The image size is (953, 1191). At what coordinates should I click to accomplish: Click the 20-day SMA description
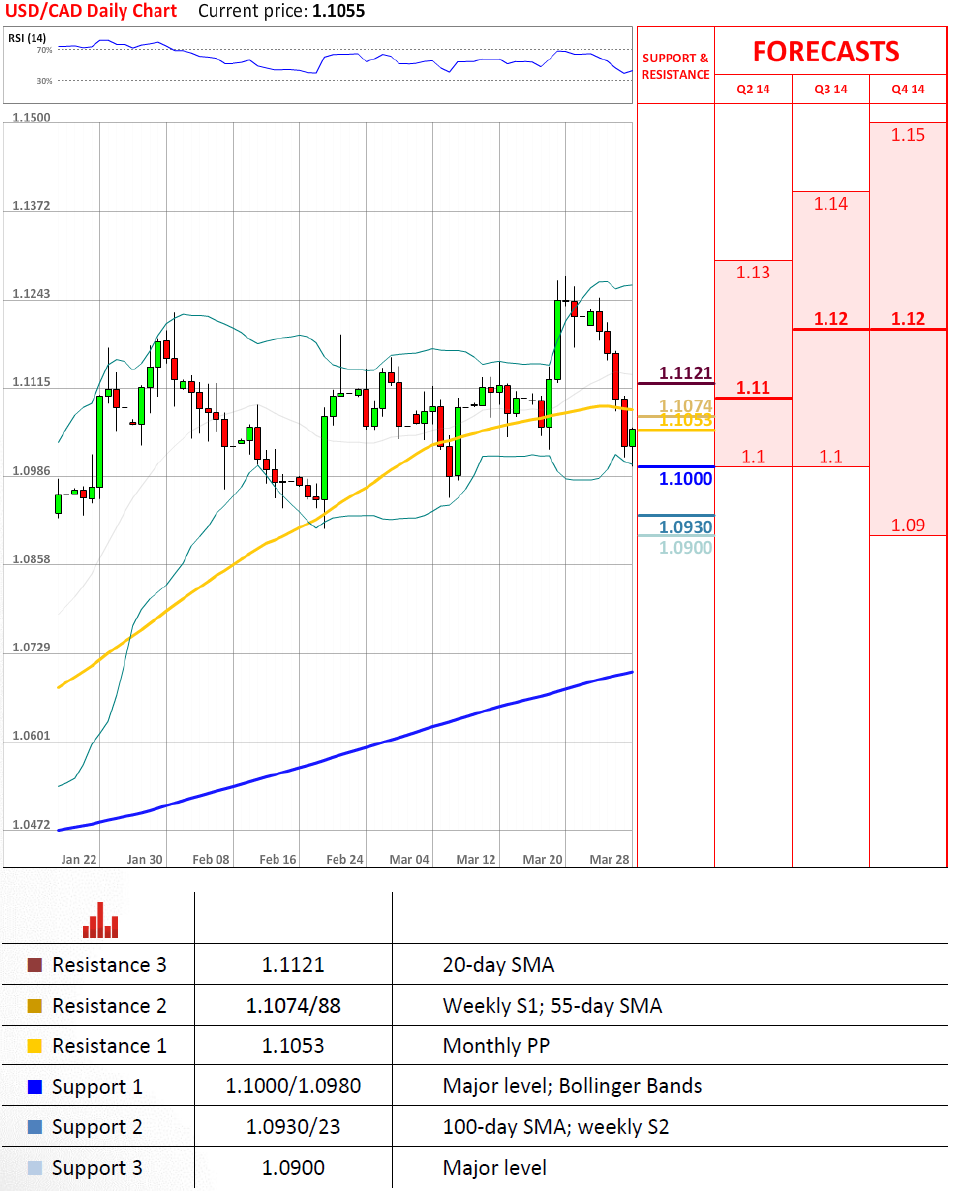[x=498, y=965]
